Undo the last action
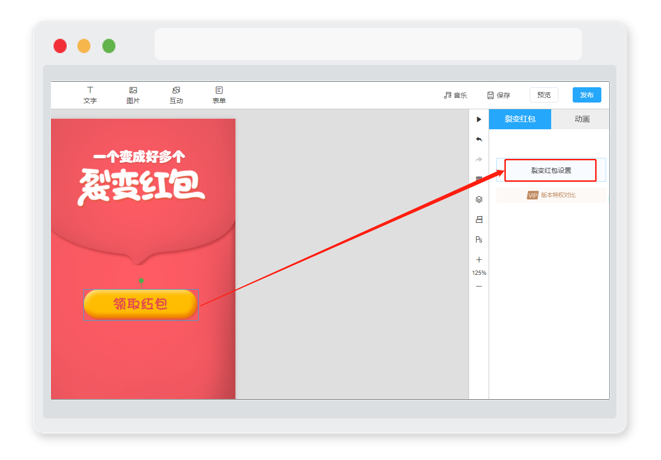 tap(479, 139)
